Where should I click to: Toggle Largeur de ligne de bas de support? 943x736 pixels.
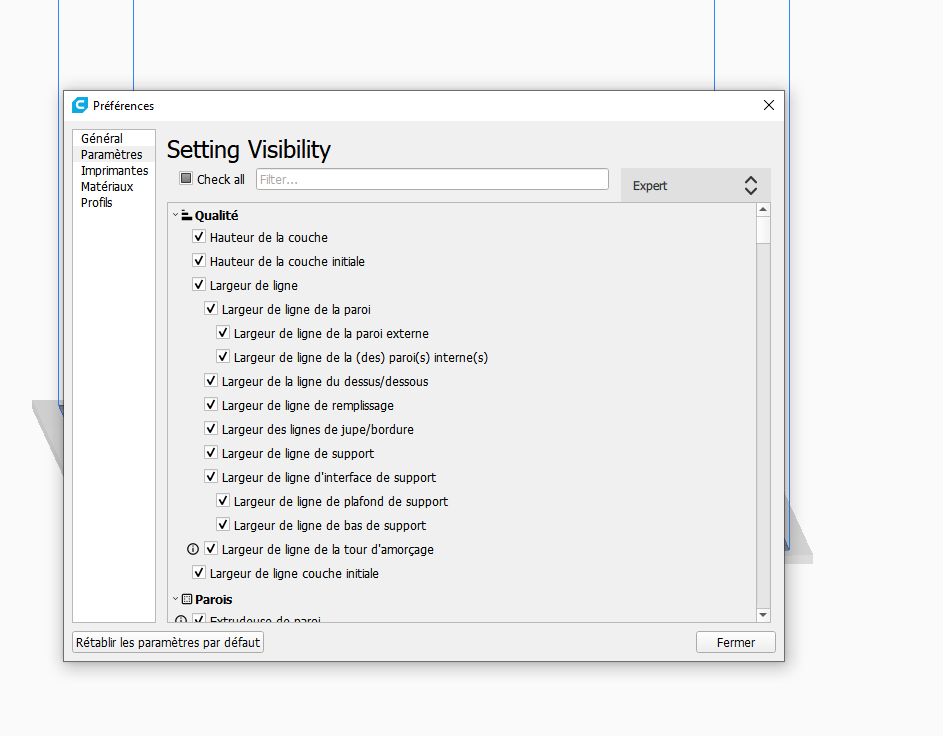(x=223, y=525)
